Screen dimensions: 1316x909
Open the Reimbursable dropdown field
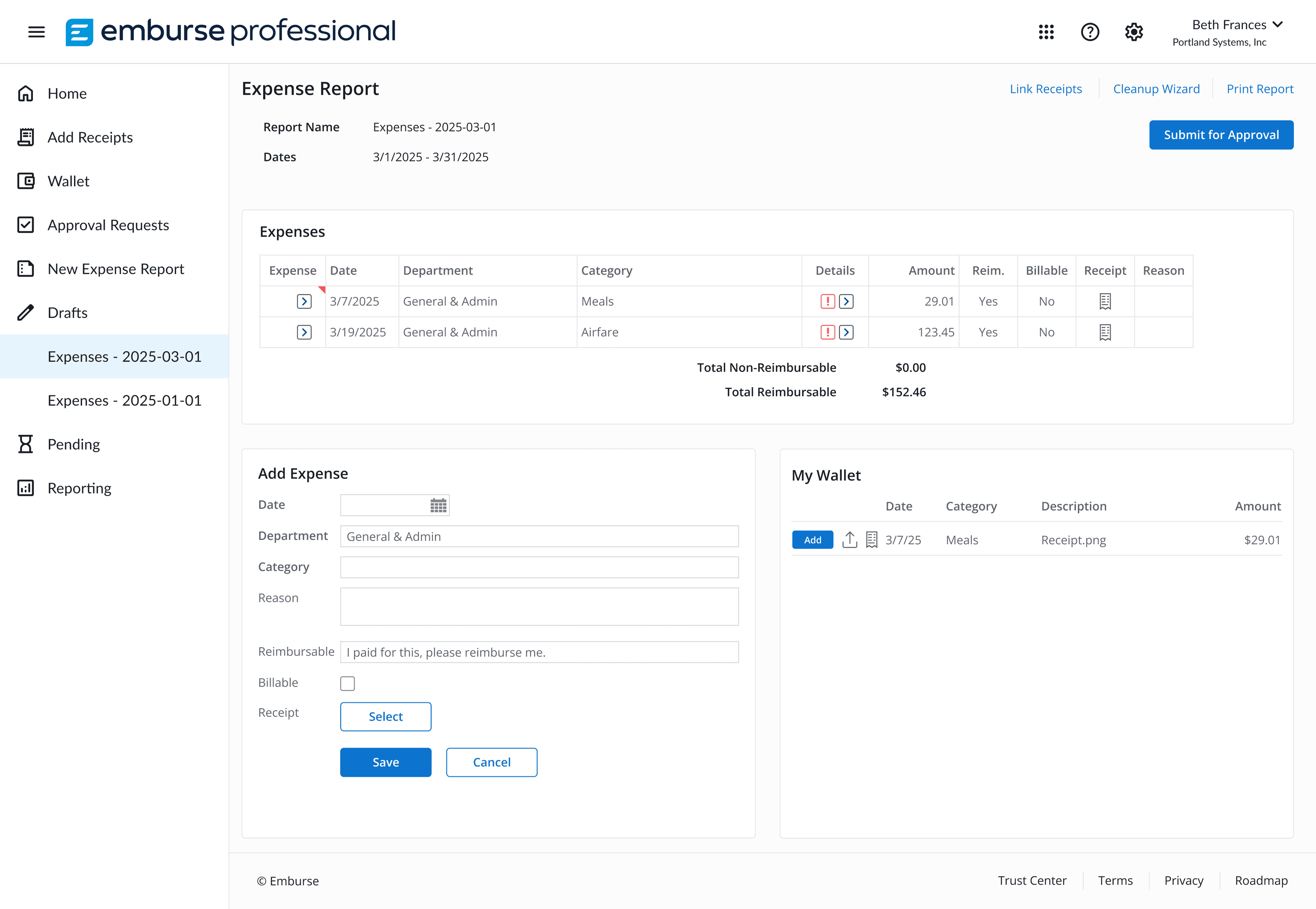539,652
